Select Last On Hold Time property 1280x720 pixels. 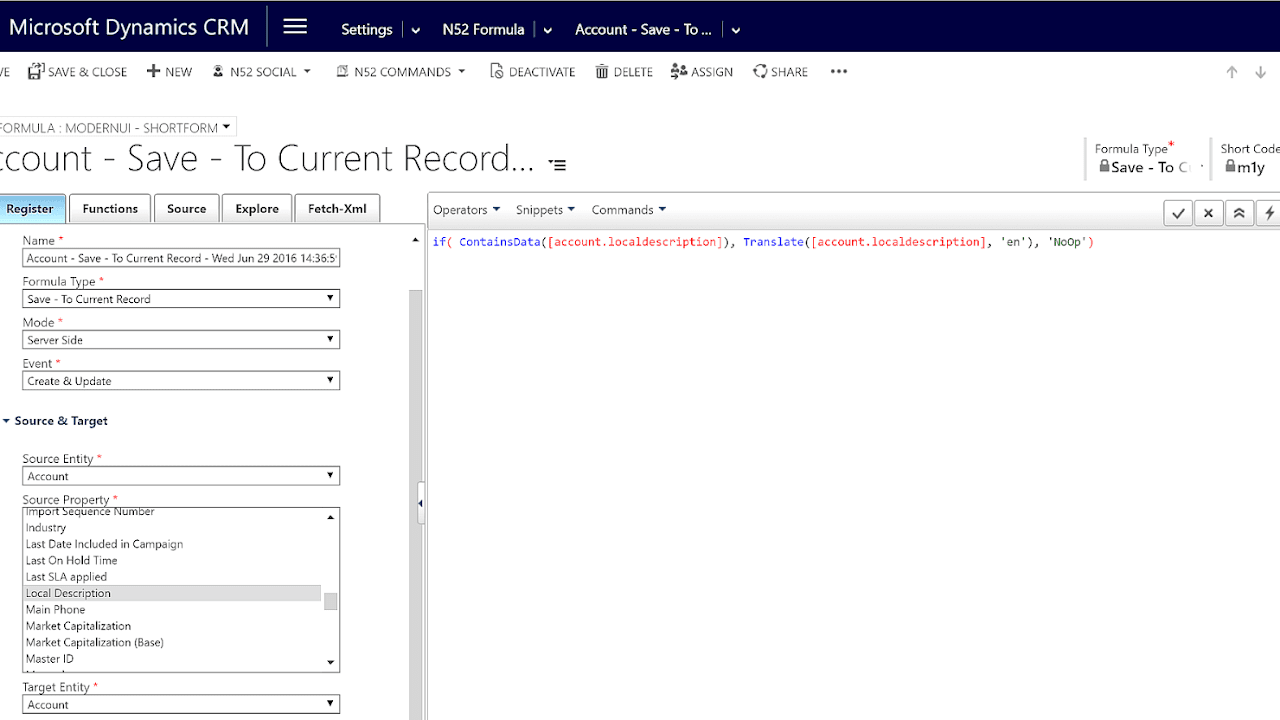coord(172,561)
